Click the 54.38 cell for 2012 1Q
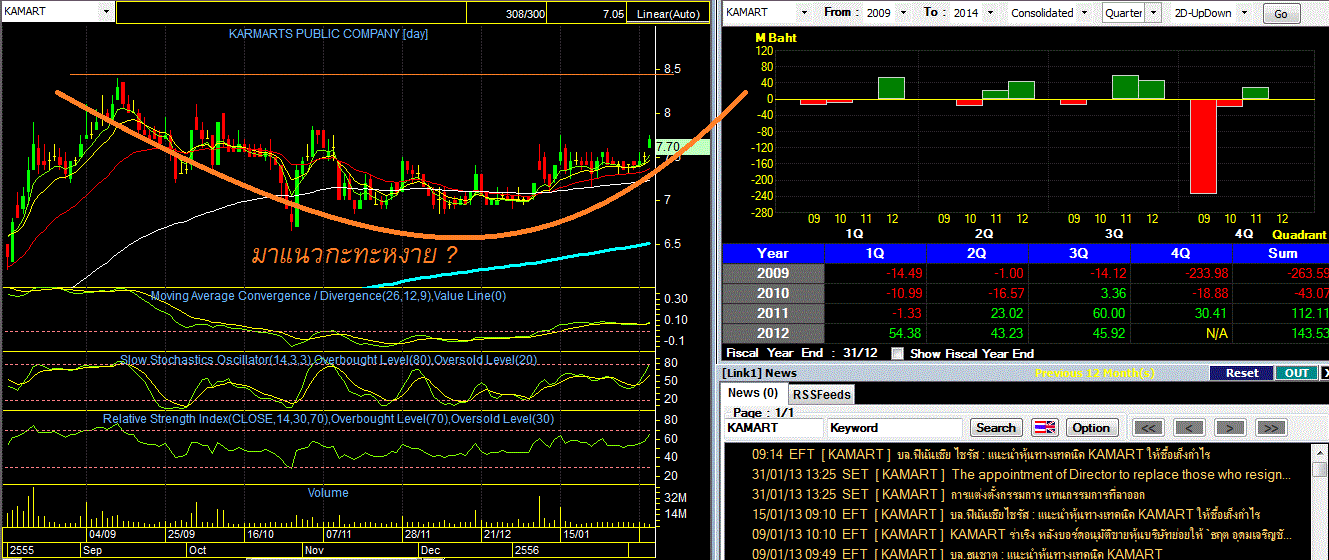 click(874, 333)
